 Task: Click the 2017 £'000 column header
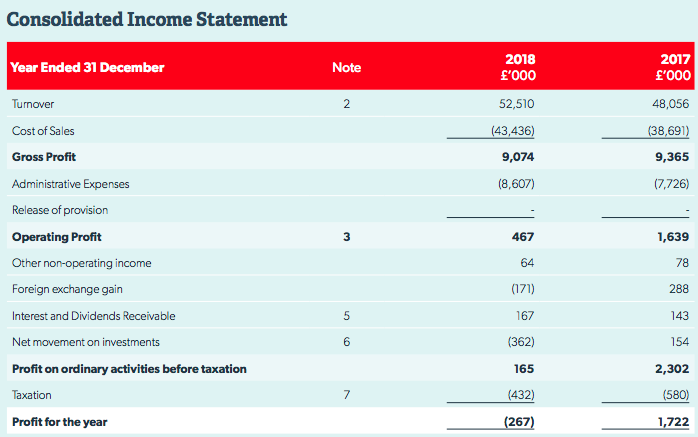673,67
